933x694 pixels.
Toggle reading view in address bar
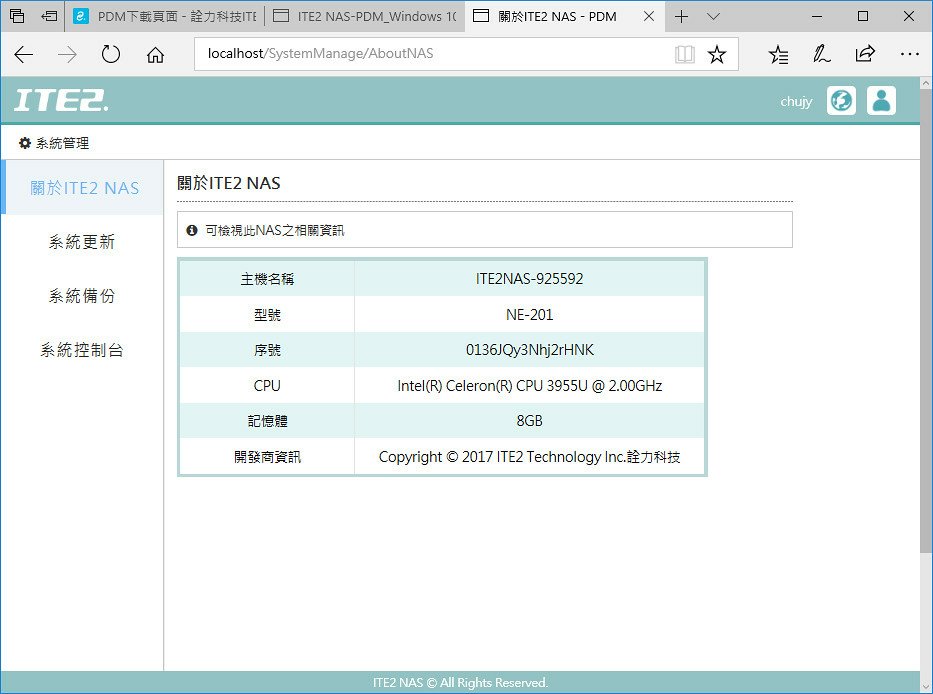[685, 54]
